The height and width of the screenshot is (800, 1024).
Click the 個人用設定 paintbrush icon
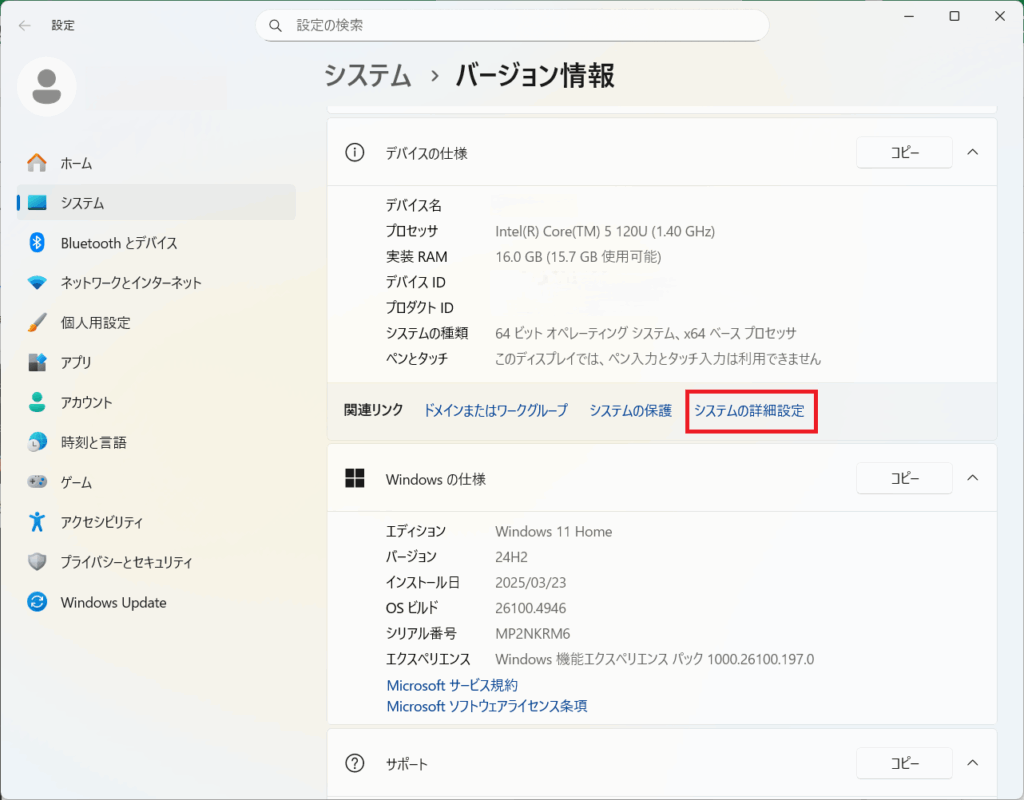[x=37, y=322]
